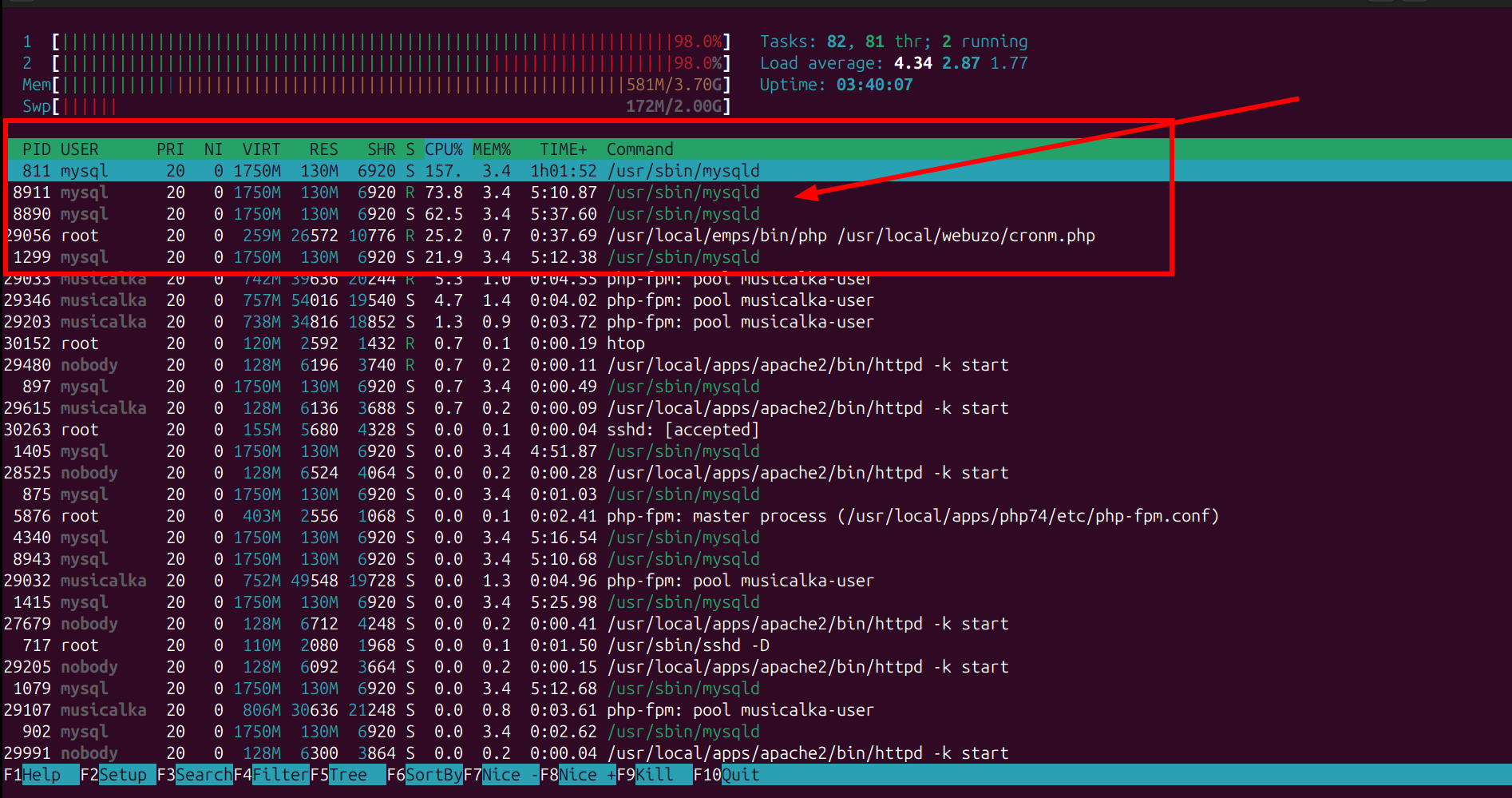Click the PID column header
The width and height of the screenshot is (1512, 798).
pos(36,149)
